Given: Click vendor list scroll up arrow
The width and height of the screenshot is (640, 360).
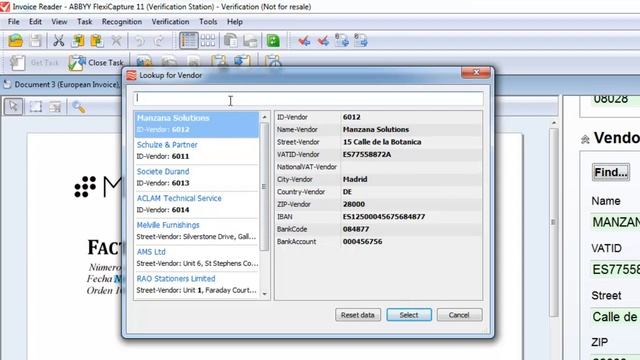Looking at the screenshot, I should pyautogui.click(x=264, y=117).
